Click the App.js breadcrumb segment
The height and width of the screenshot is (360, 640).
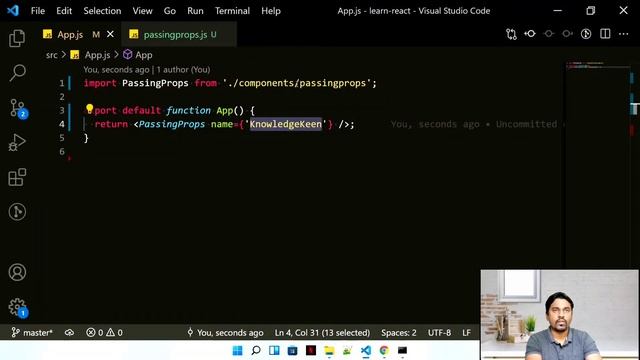[91, 55]
